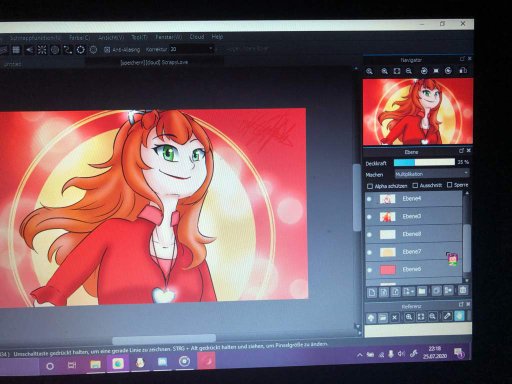Open the Mischen blending mode dropdown
Screen dimensions: 512x384
432,174
